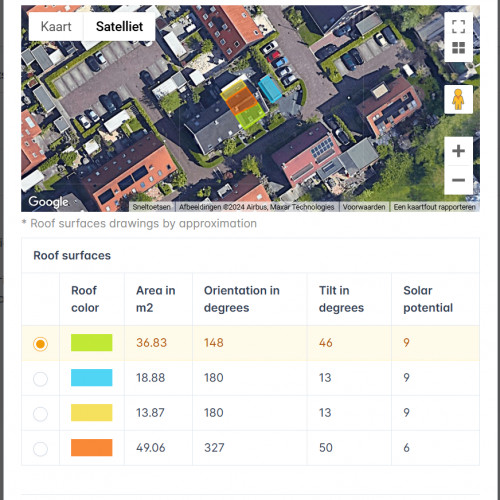The height and width of the screenshot is (500, 500).
Task: Select the green roof surface radio button
Action: coord(40,344)
